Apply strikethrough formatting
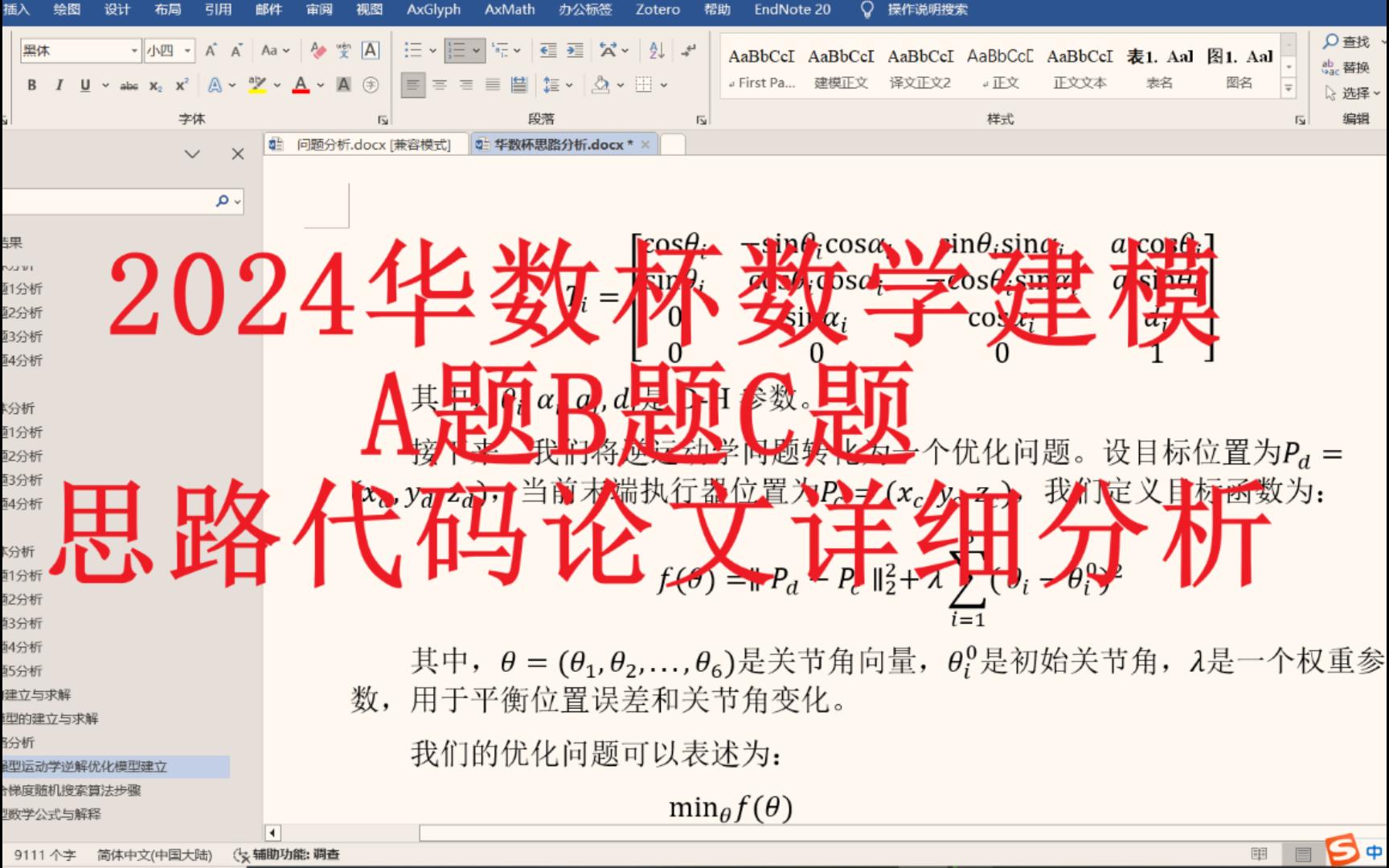 click(x=129, y=85)
